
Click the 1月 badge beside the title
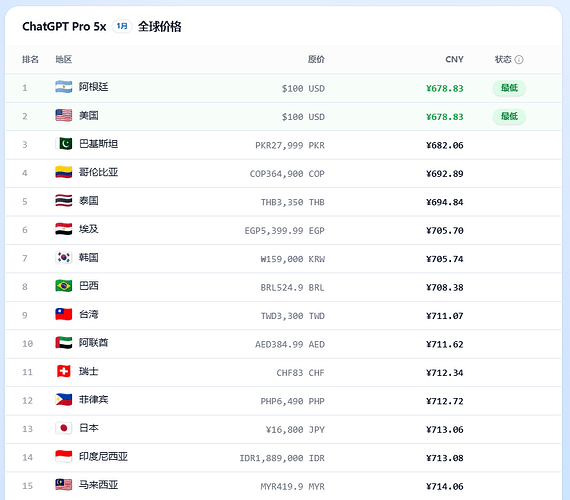(122, 26)
